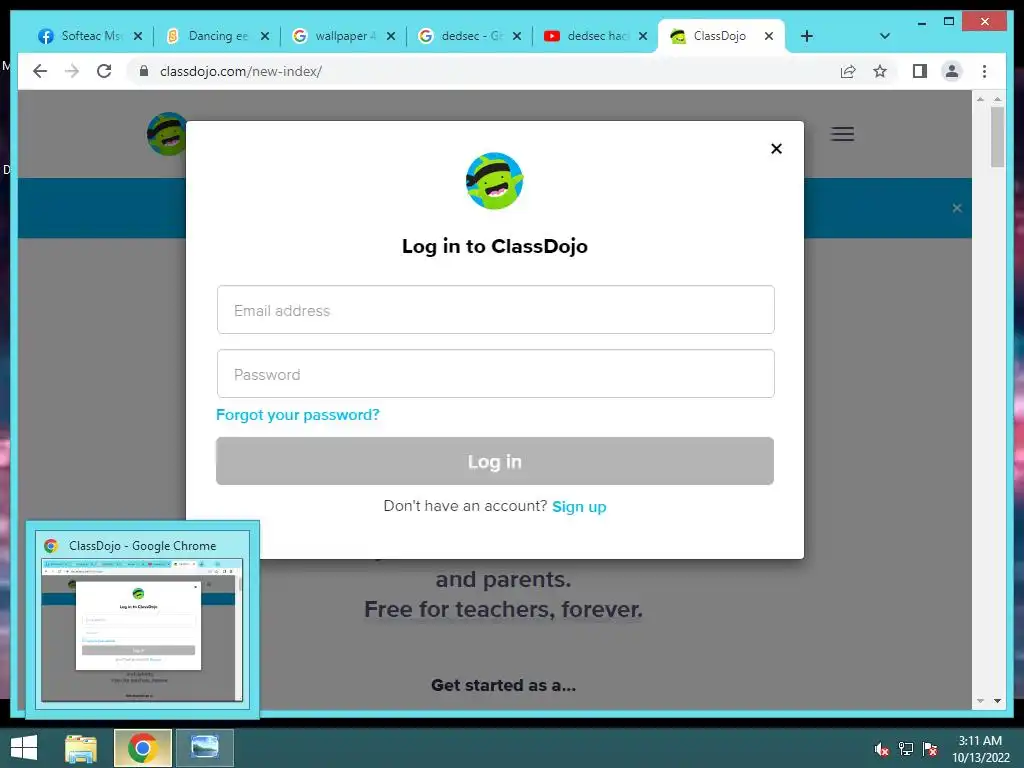Close the Dancing tab

coord(264,36)
